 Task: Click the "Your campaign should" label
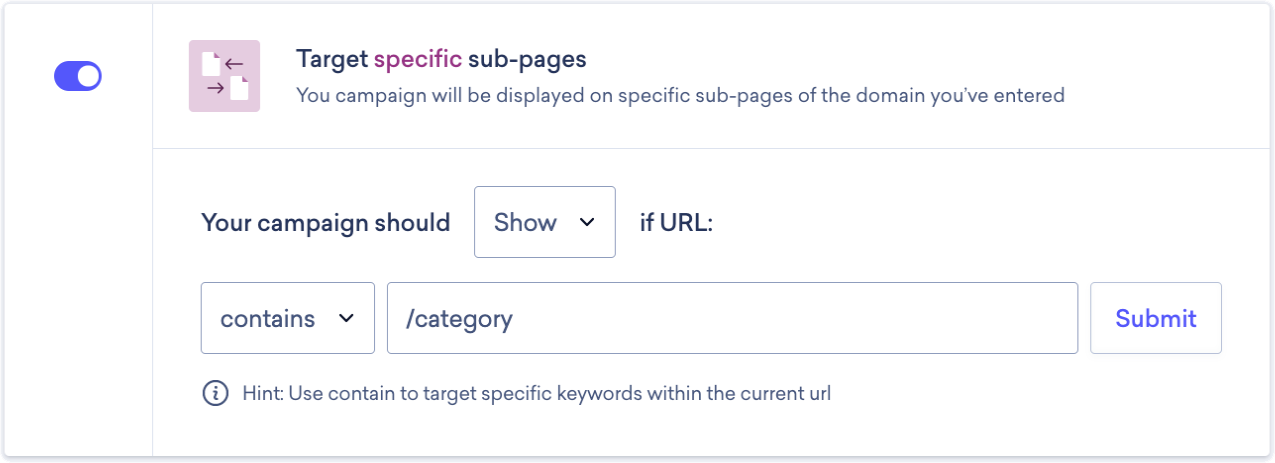(326, 222)
